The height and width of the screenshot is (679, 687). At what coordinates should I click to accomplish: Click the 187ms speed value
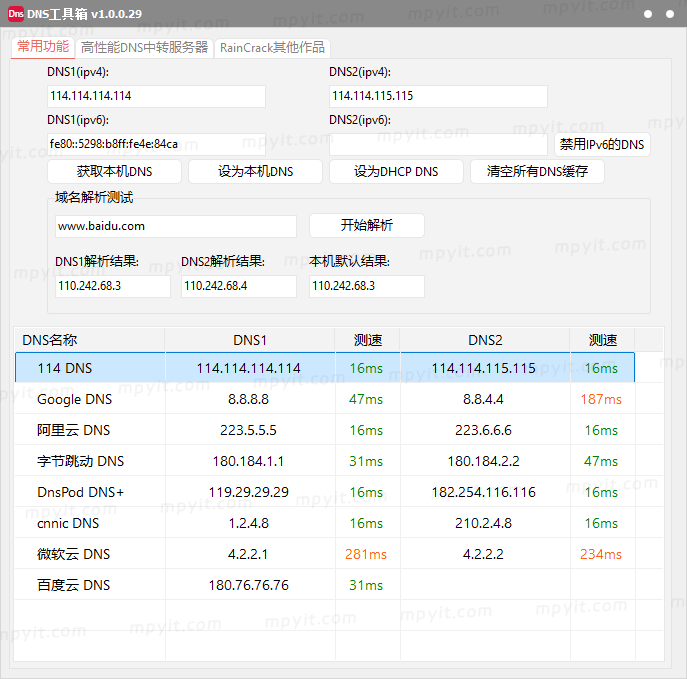601,400
